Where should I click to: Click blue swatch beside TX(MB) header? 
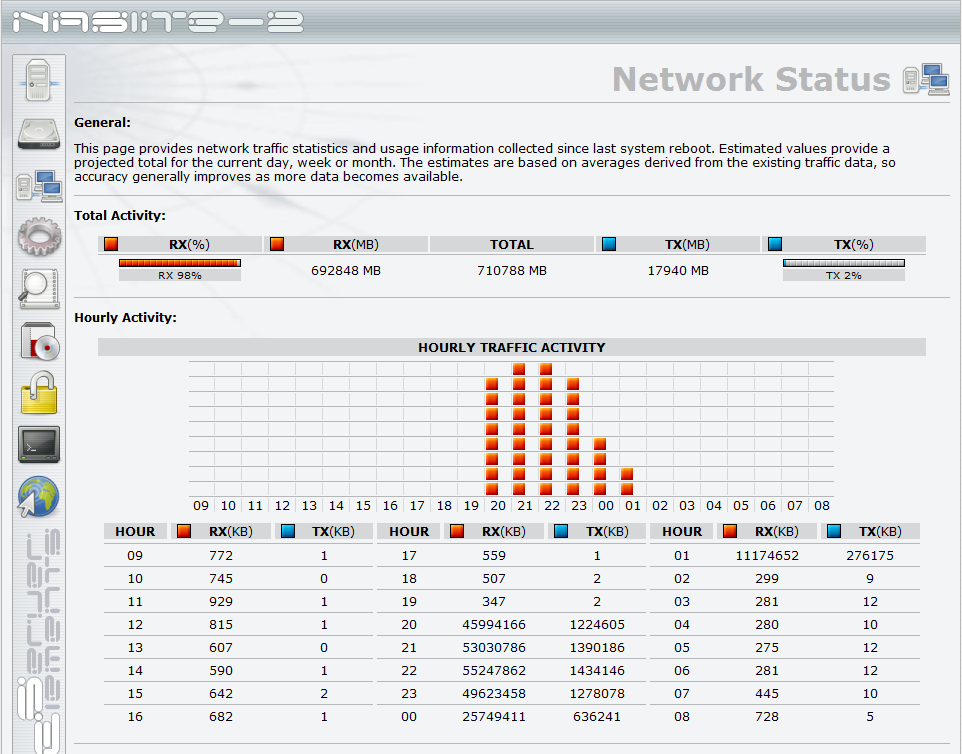pyautogui.click(x=608, y=244)
